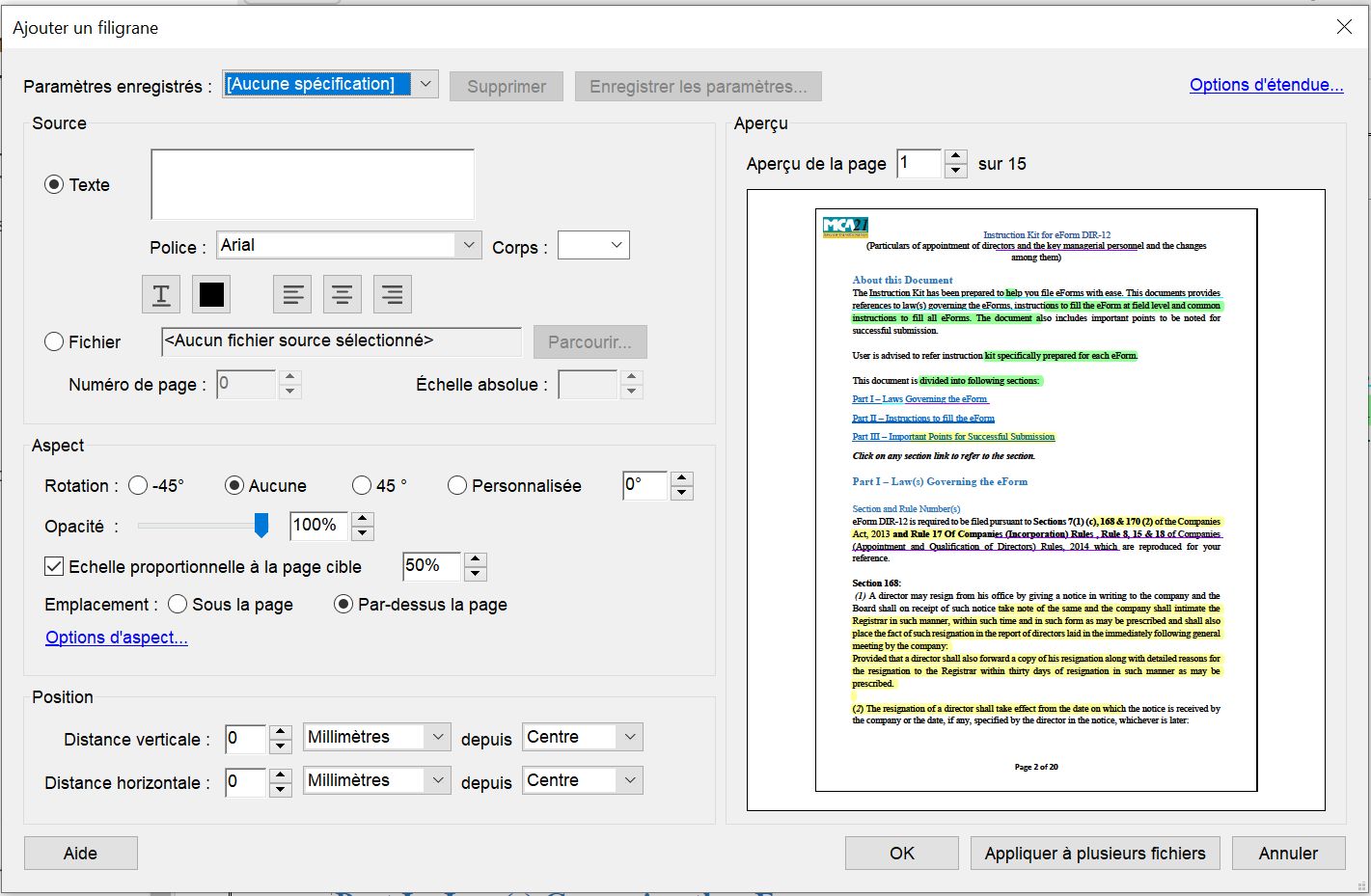Open the Corps font size dropdown
The width and height of the screenshot is (1371, 896).
[593, 245]
